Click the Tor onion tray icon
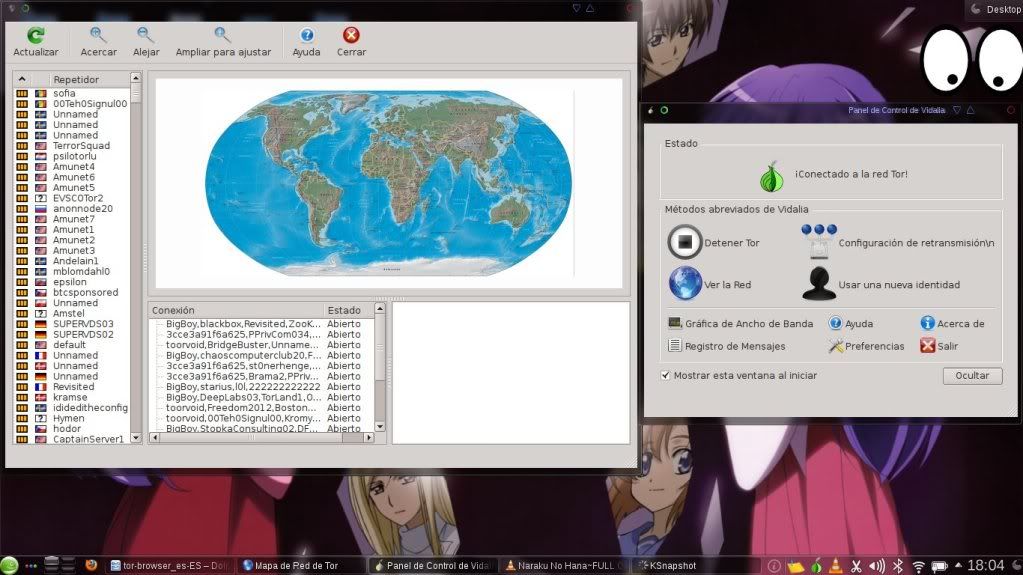 (x=816, y=566)
